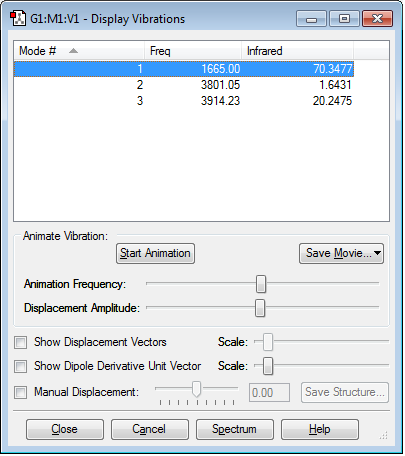Sort by the Infrared column header
Screen dimensions: 405x456
click(297, 51)
